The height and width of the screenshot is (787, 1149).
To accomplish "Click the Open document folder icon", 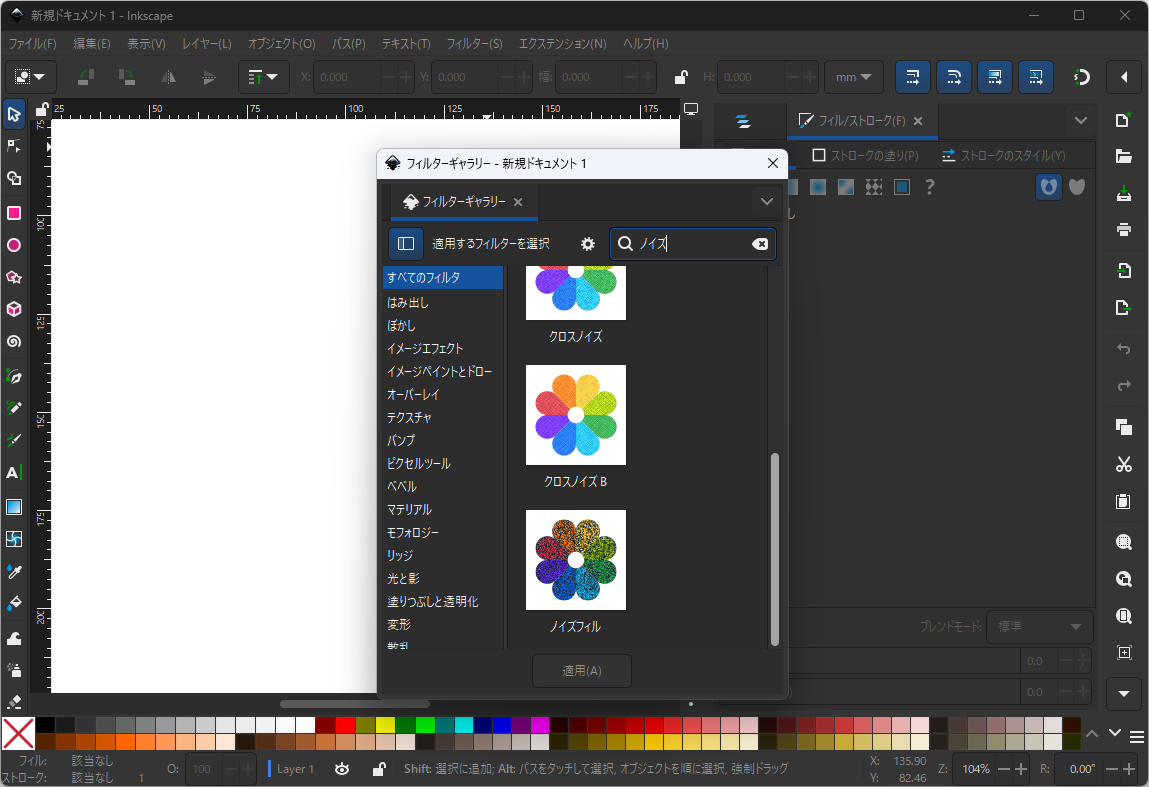I will (1123, 156).
